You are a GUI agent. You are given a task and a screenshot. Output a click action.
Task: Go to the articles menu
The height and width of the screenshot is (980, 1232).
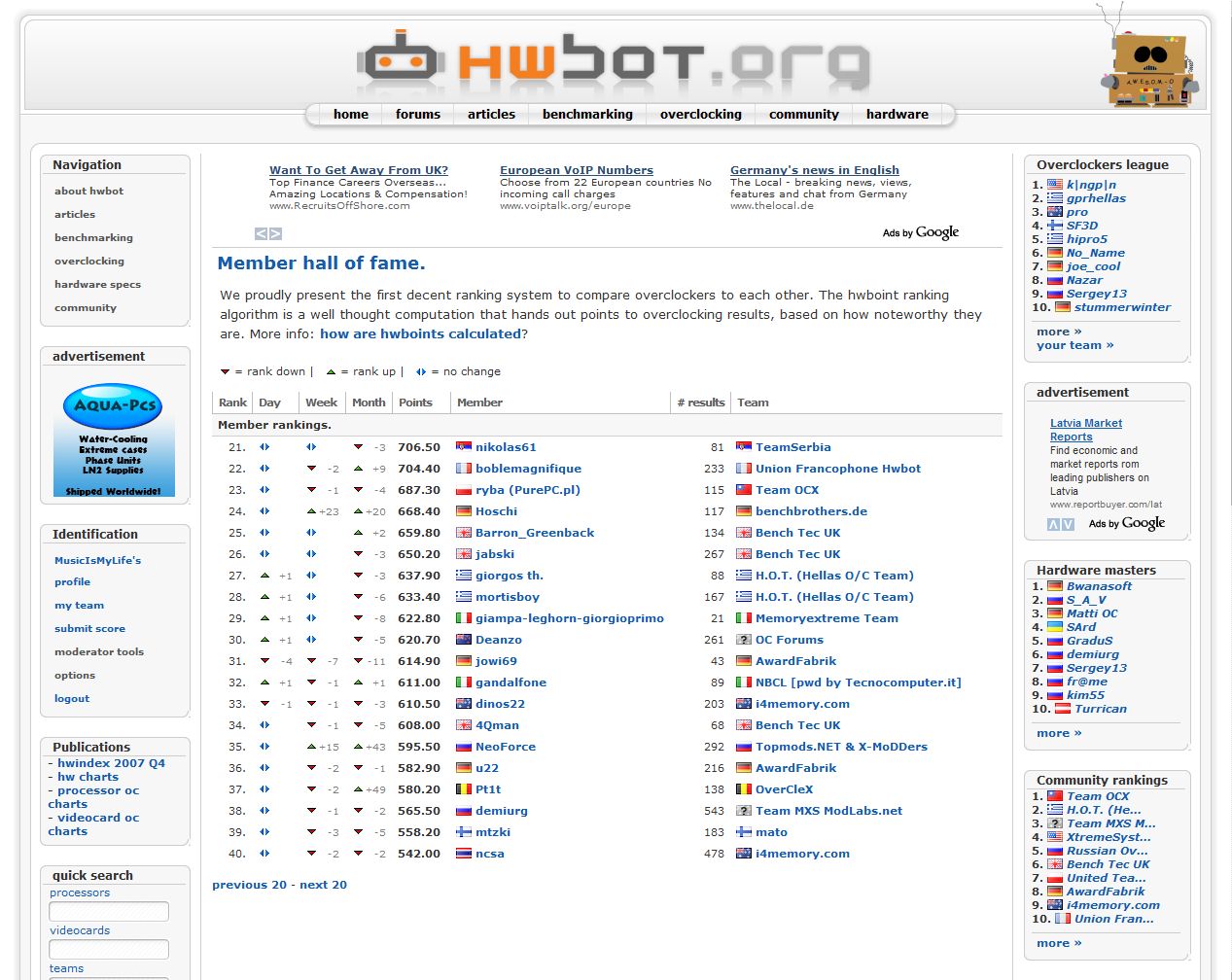491,114
